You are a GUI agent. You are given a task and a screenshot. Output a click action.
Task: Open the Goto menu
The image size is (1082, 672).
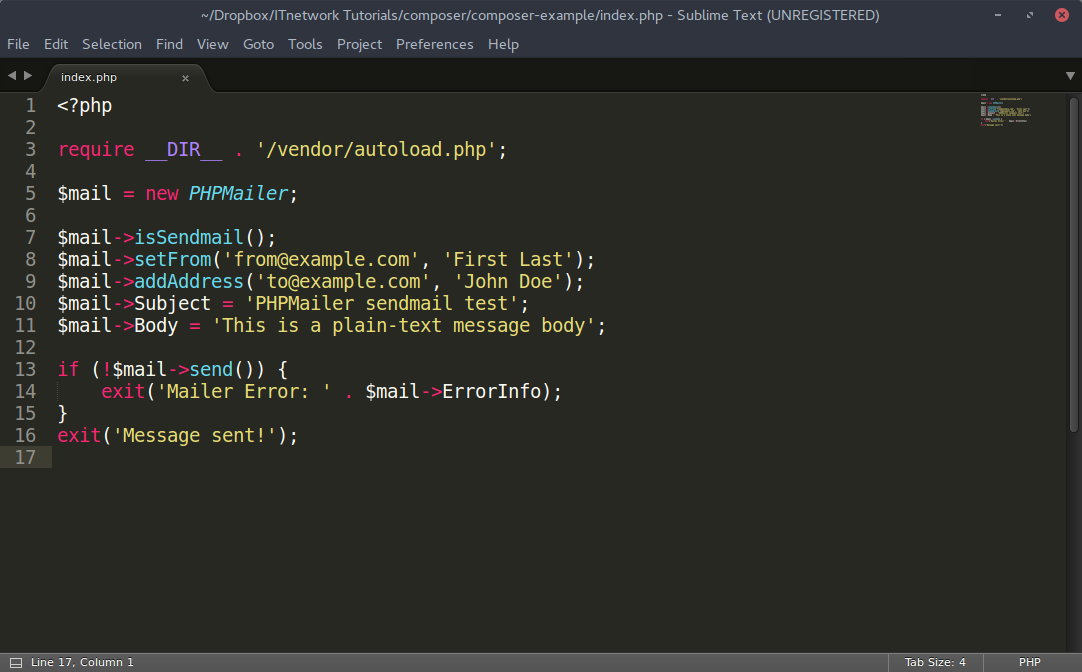point(258,44)
